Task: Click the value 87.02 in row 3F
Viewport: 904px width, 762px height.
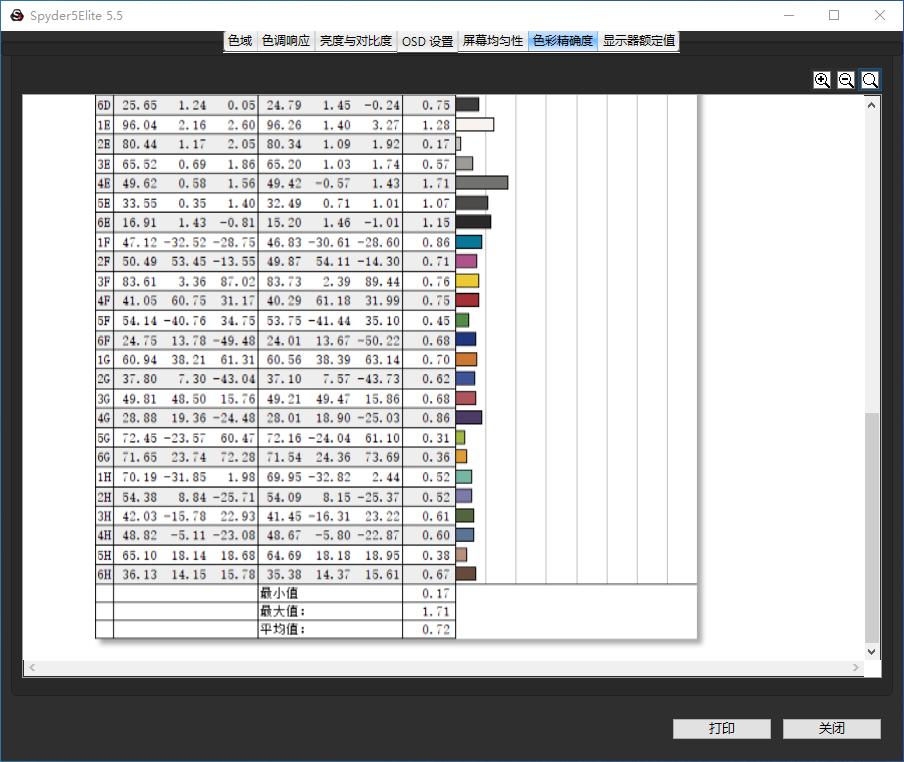Action: pos(238,281)
